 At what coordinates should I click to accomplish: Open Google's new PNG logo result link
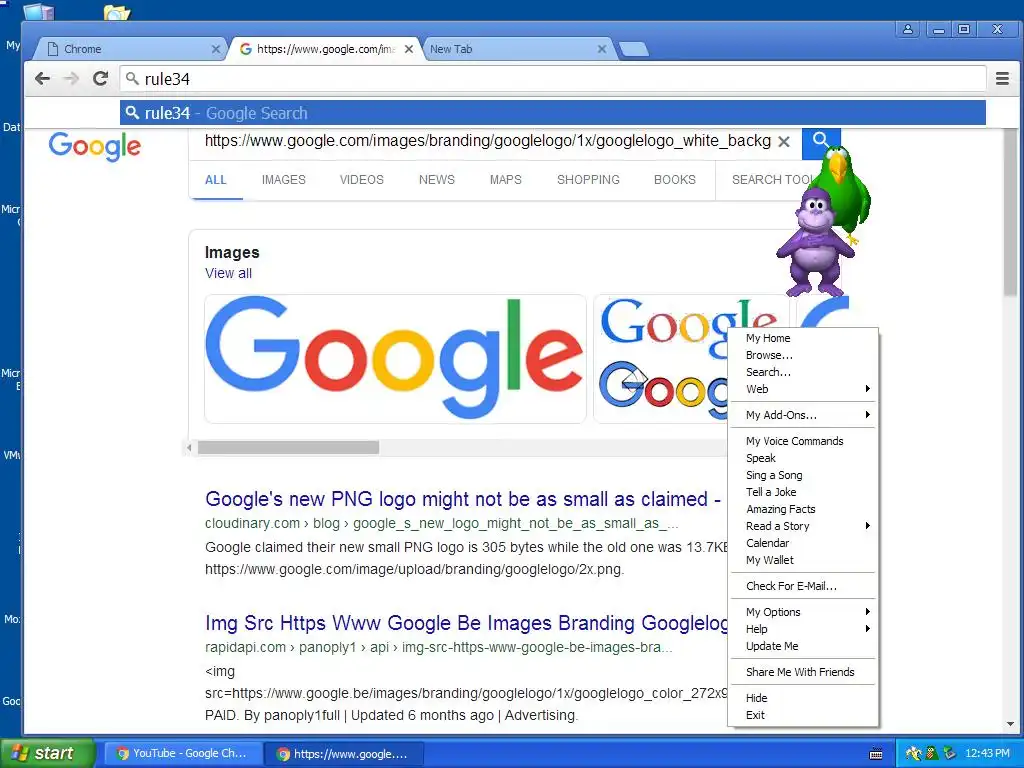point(462,499)
